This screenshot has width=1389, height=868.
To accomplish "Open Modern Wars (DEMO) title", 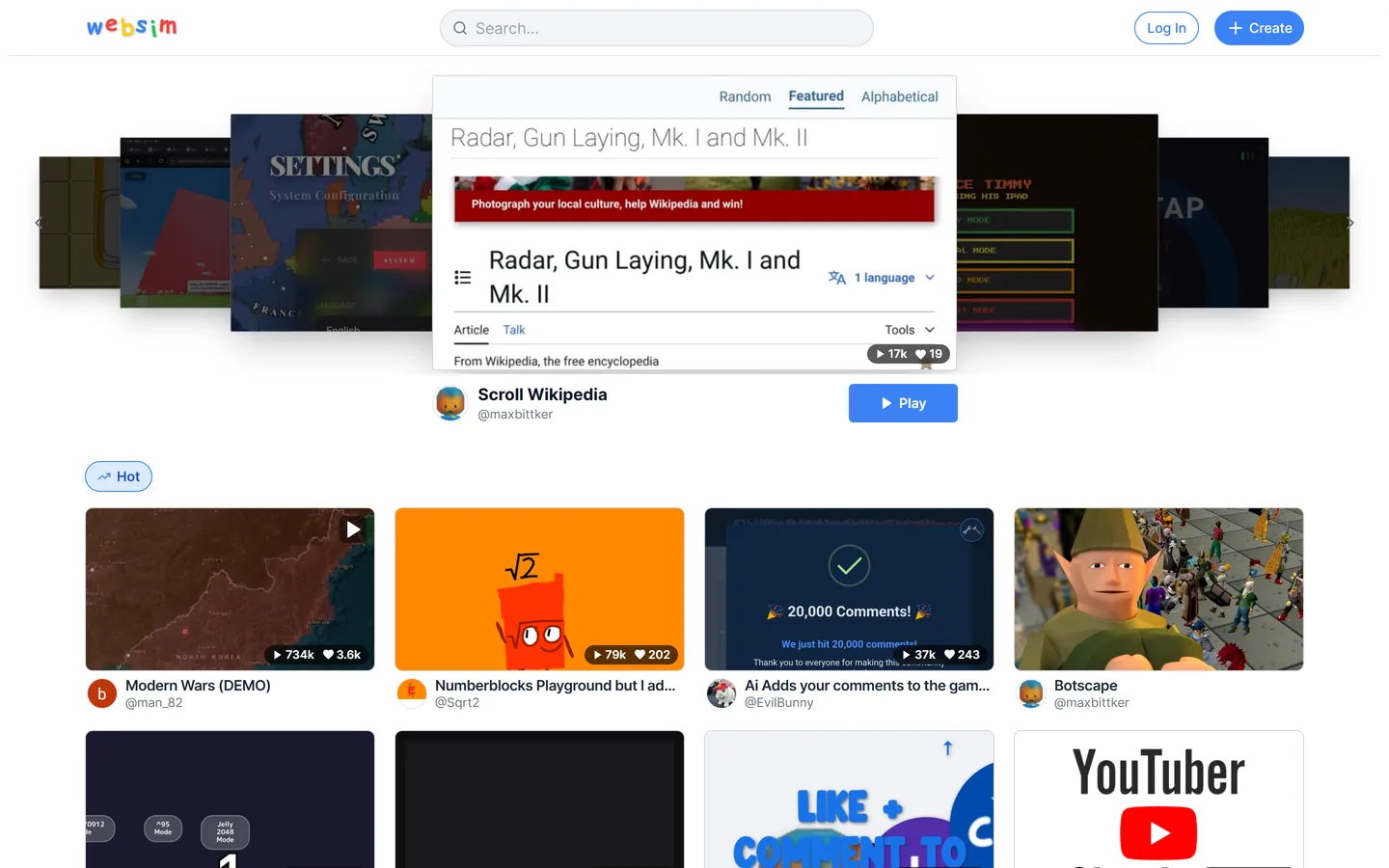I will pos(198,686).
